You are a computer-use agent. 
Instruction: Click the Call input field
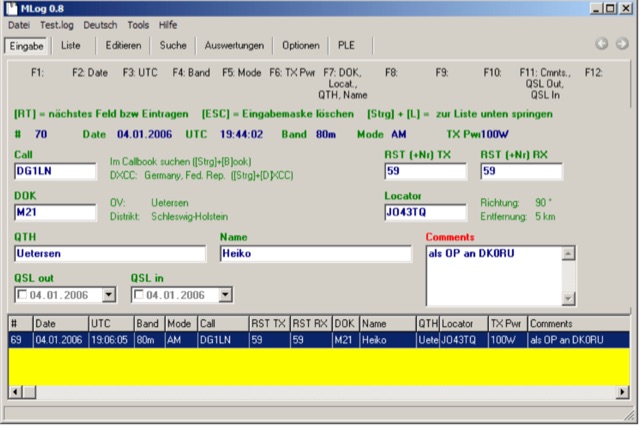[x=52, y=172]
